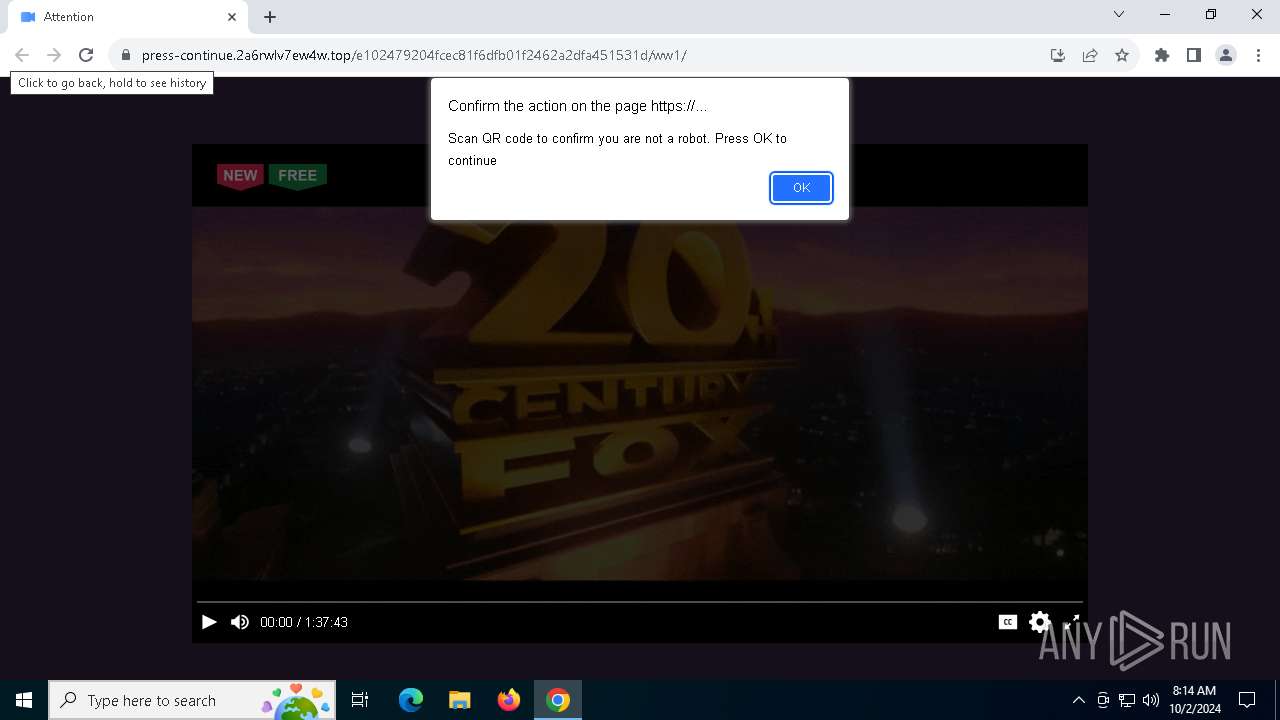Open the volume tray icon
This screenshot has width=1280, height=720.
(1151, 700)
